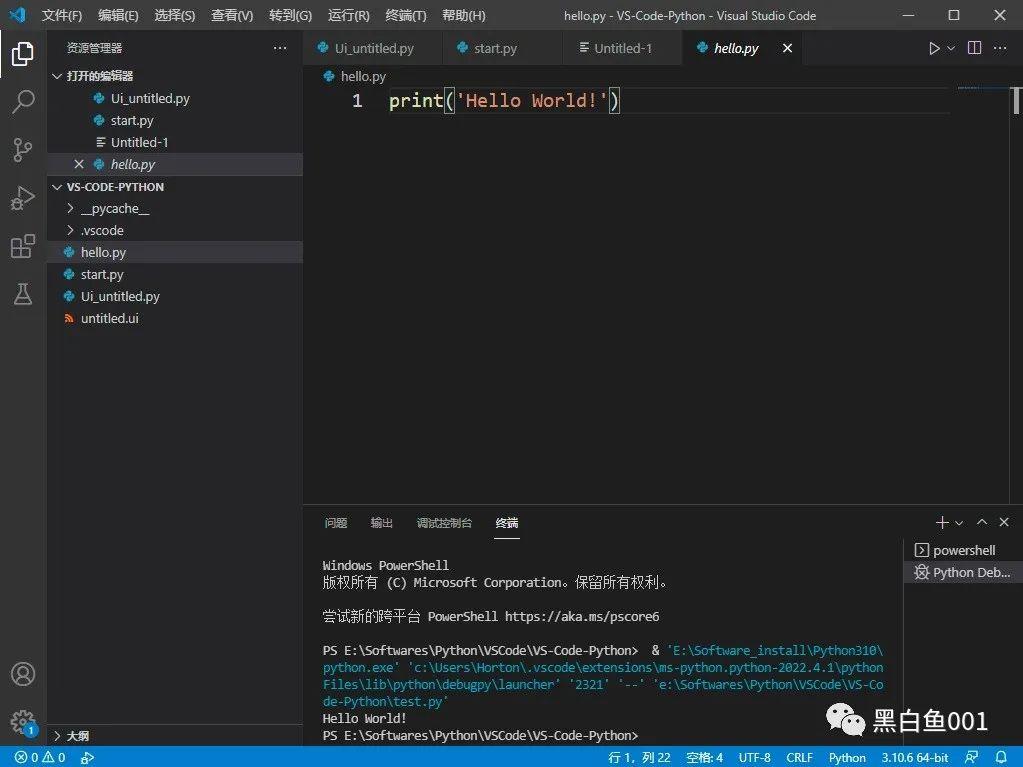Toggle the notifications bell in status bar
1023x767 pixels.
[x=1003, y=757]
